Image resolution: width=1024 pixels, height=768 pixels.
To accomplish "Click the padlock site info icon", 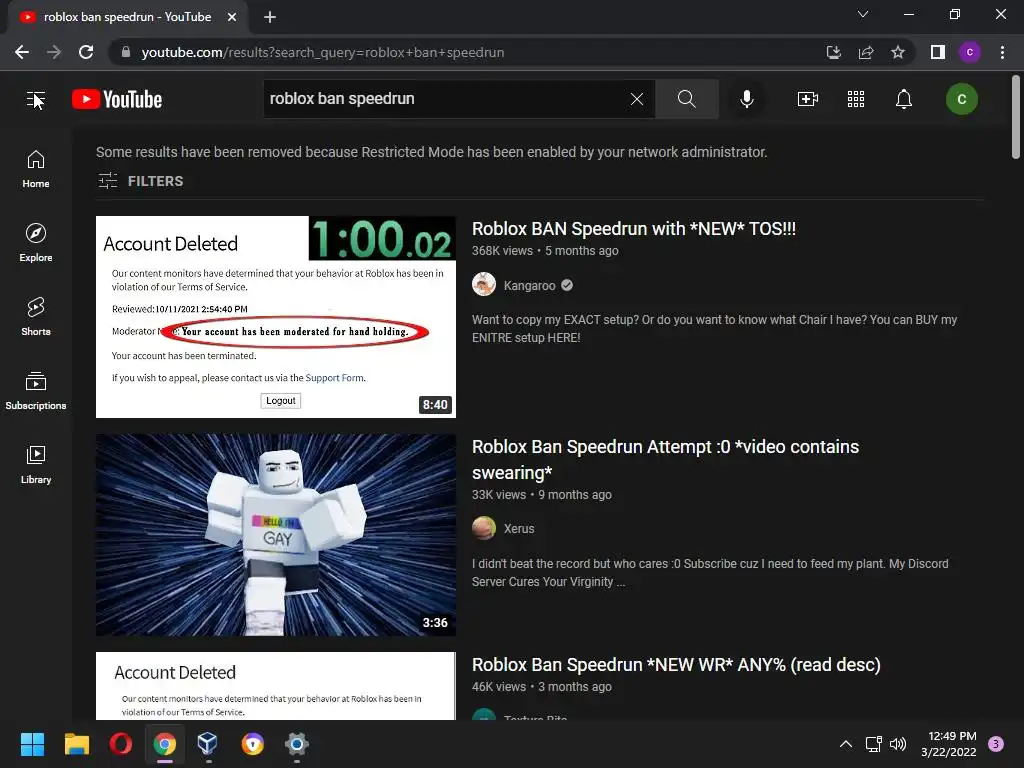I will (126, 52).
